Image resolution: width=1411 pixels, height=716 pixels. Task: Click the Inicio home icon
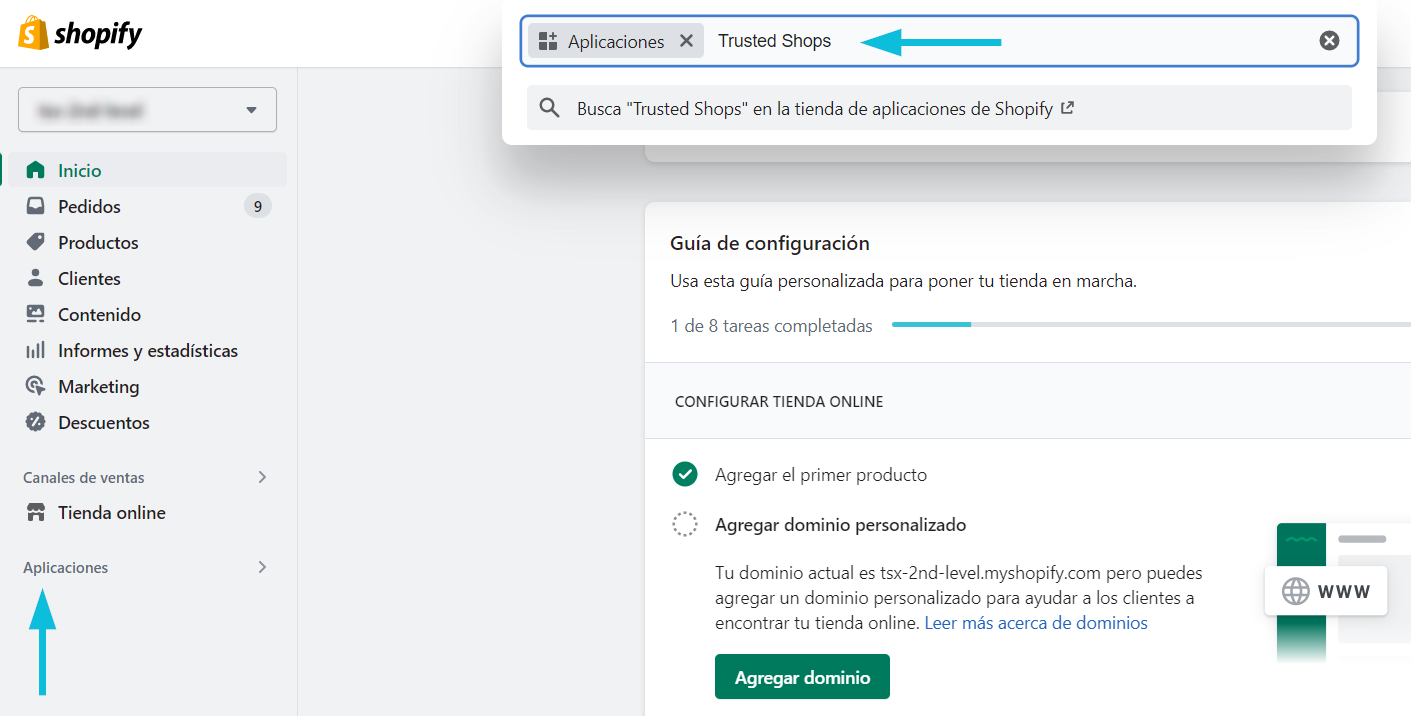click(x=36, y=170)
